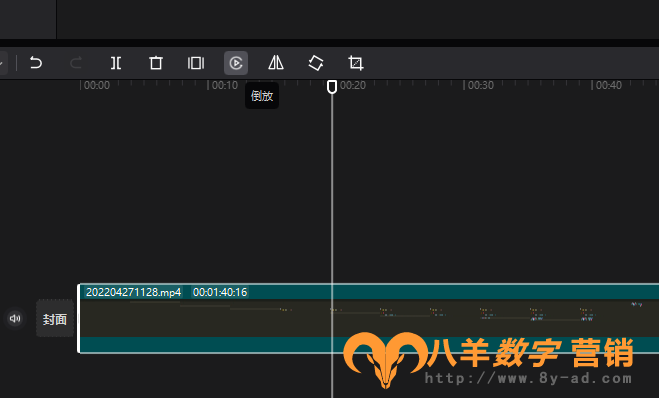Select the video clip thumbnail strip
659x398 pixels.
tap(369, 318)
